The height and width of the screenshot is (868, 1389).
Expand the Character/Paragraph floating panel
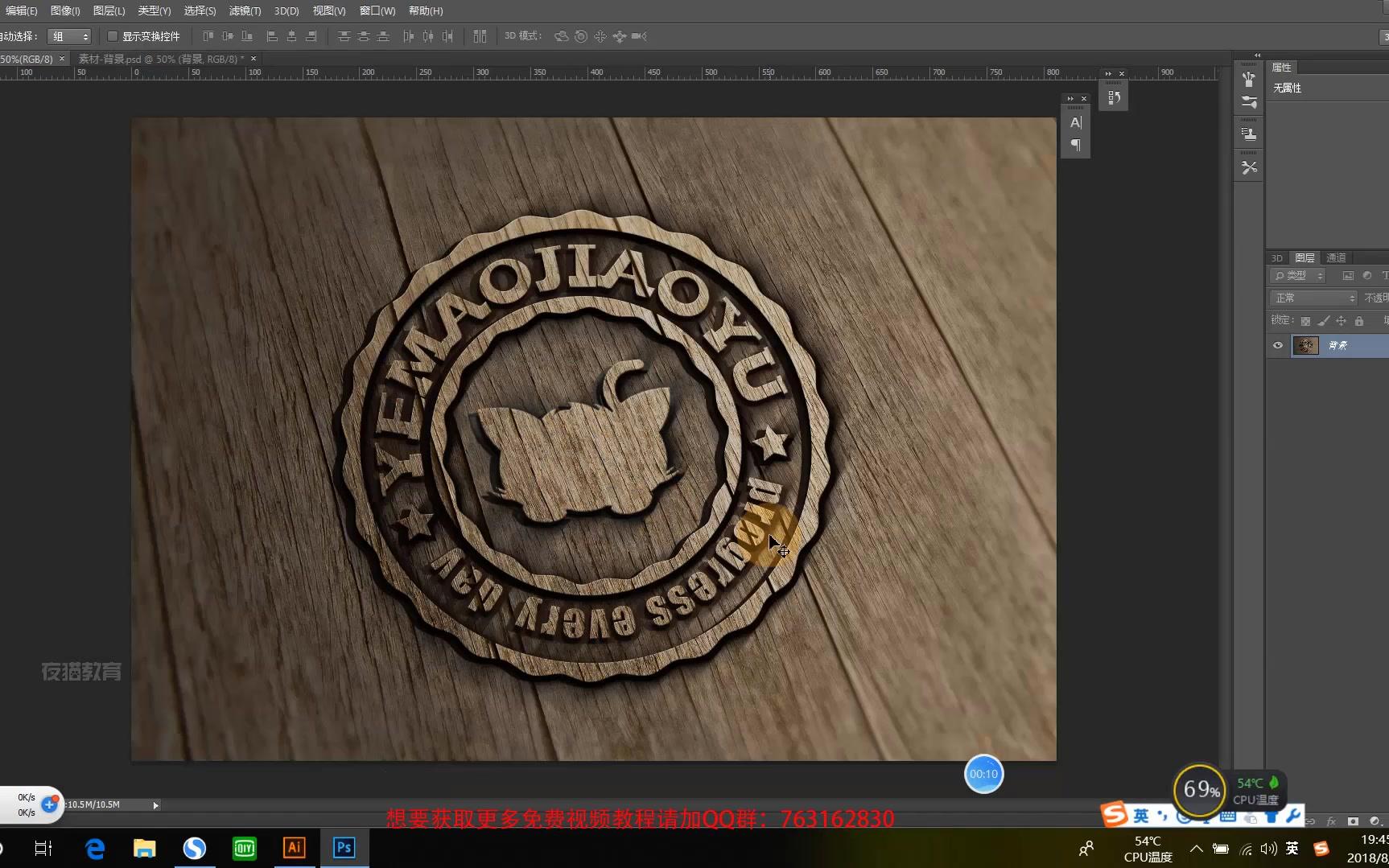coord(1070,98)
